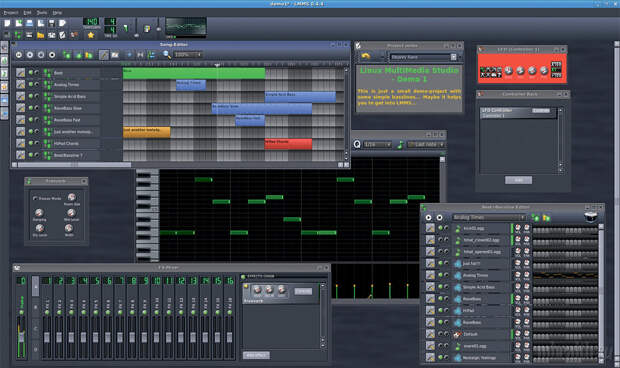Stop playback in the Song Editor
The width and height of the screenshot is (620, 368).
point(52,55)
